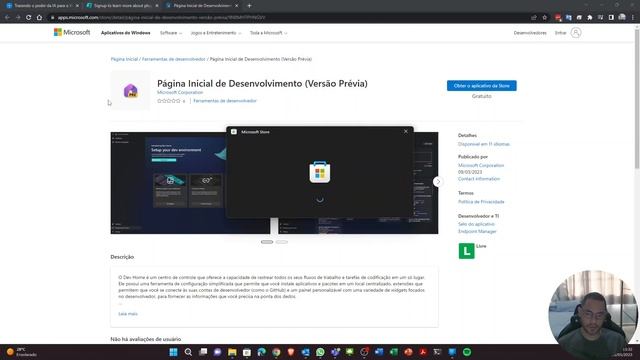640x360 pixels.
Task: Reload the page with the browser refresh icon
Action: pyautogui.click(x=29, y=18)
